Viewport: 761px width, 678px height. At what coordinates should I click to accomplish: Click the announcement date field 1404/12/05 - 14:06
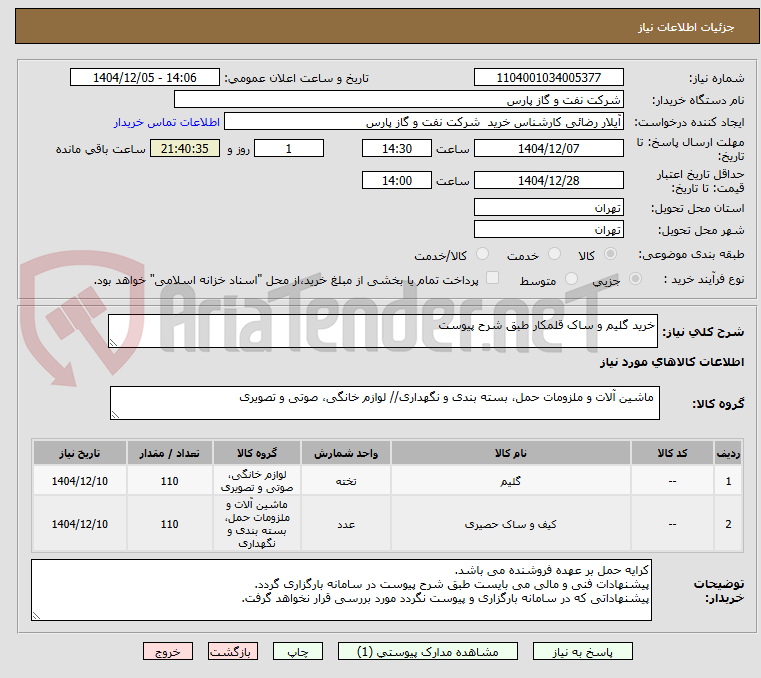coord(145,77)
